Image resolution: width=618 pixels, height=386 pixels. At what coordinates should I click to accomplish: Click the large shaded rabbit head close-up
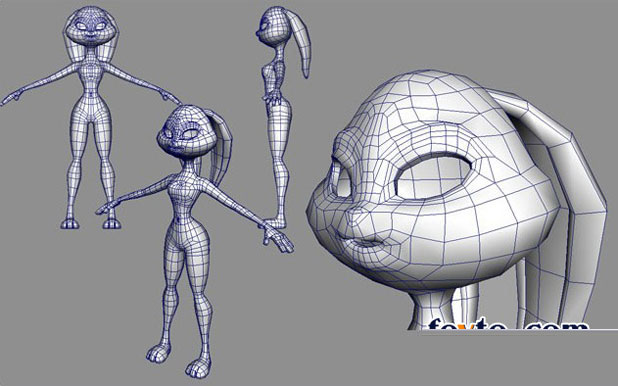pyautogui.click(x=457, y=200)
